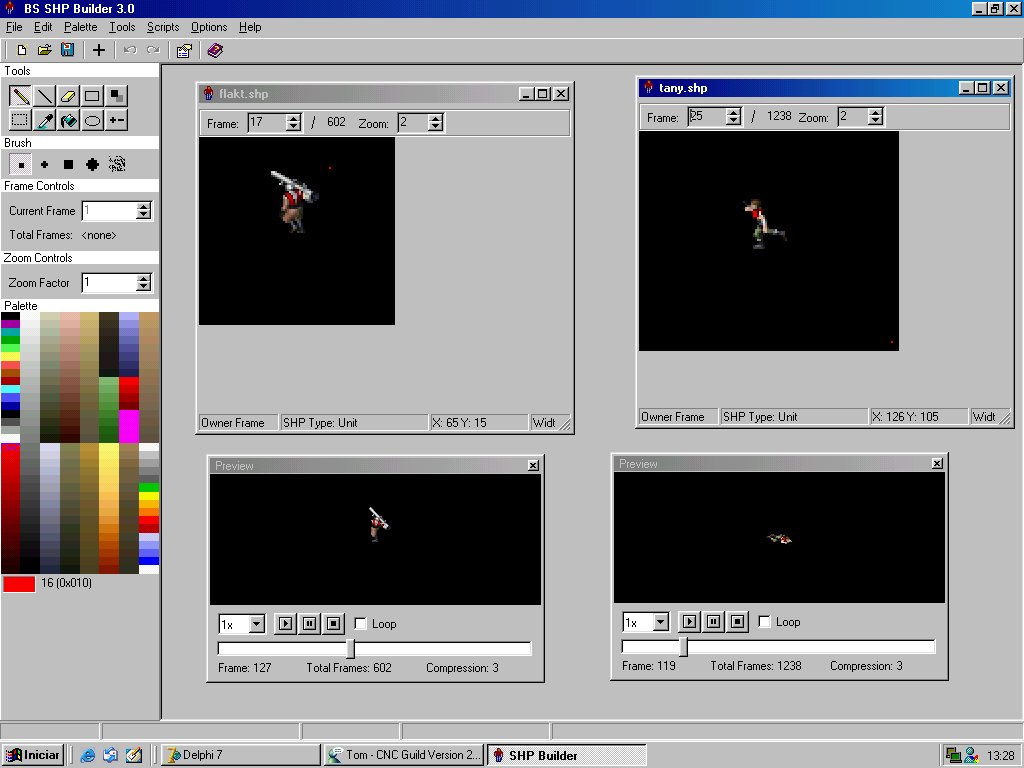The image size is (1024, 768).
Task: Activate the dashed rectangle Selection tool
Action: pos(20,121)
